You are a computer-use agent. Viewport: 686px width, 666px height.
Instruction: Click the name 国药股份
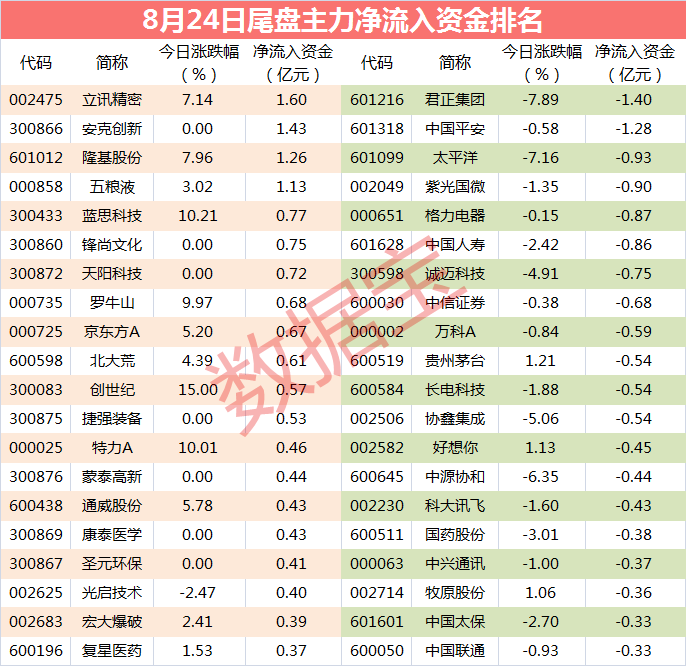(x=455, y=535)
